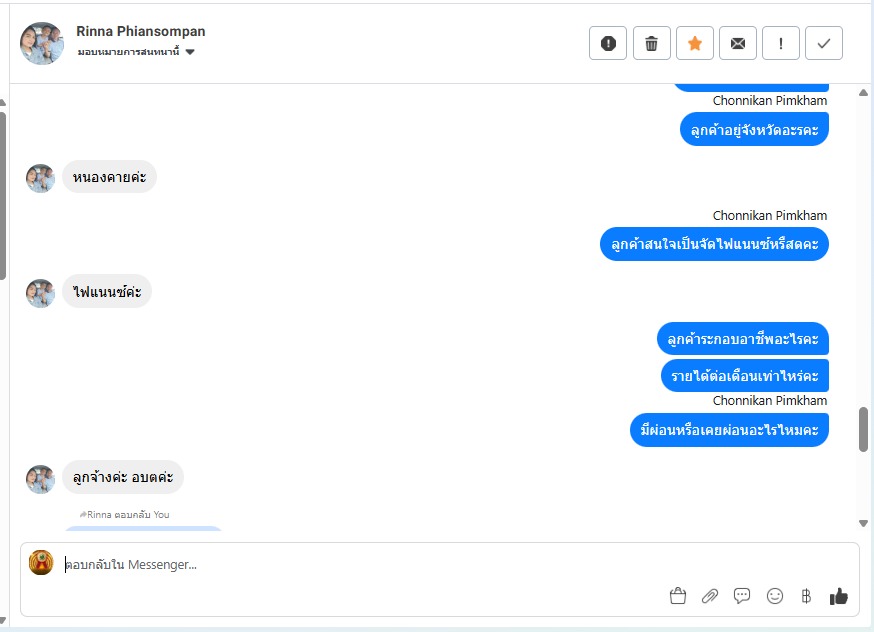
Task: Expand the assign conversation dropdown arrow
Action: point(190,52)
